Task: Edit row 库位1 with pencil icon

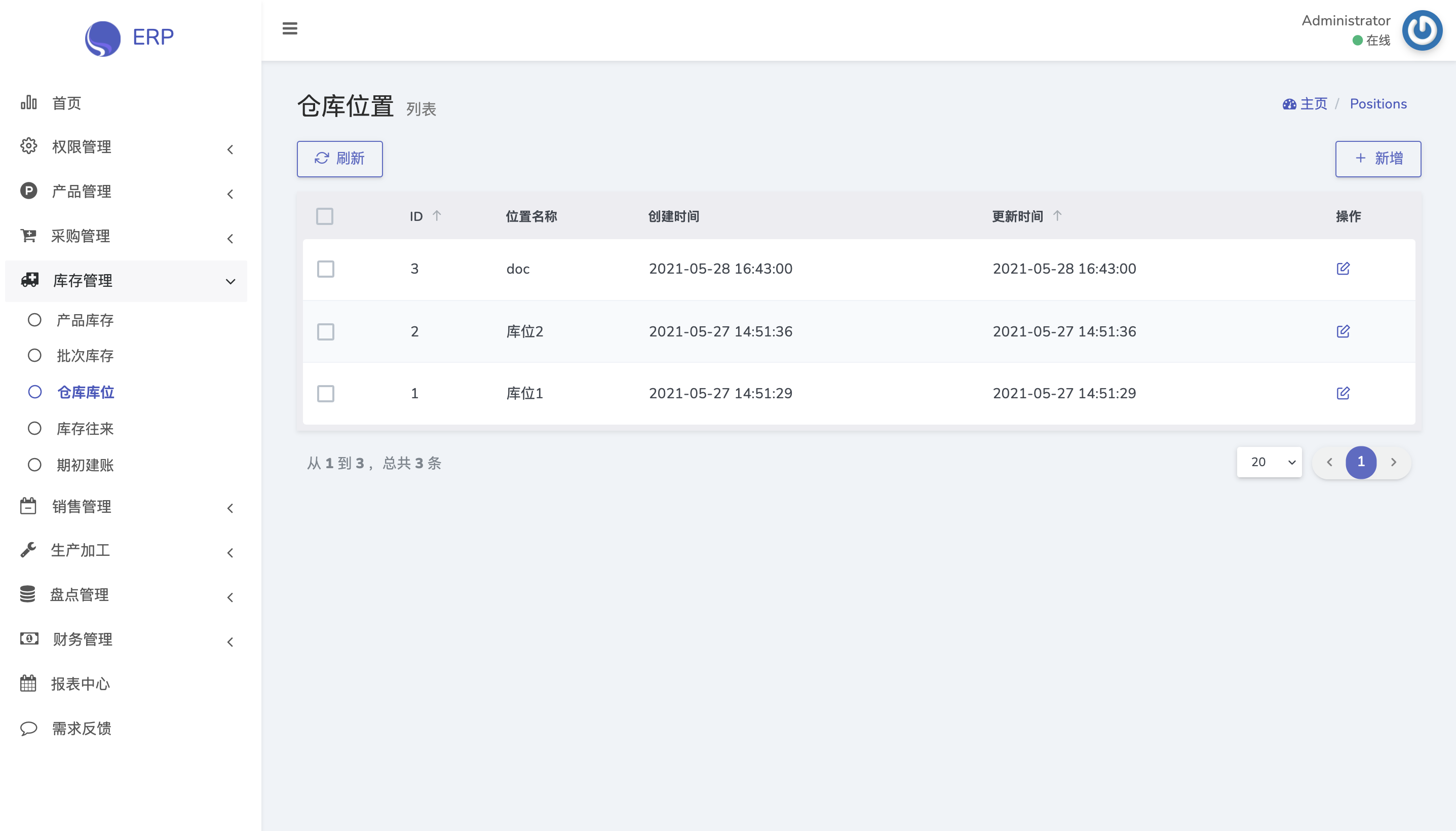Action: [1343, 393]
